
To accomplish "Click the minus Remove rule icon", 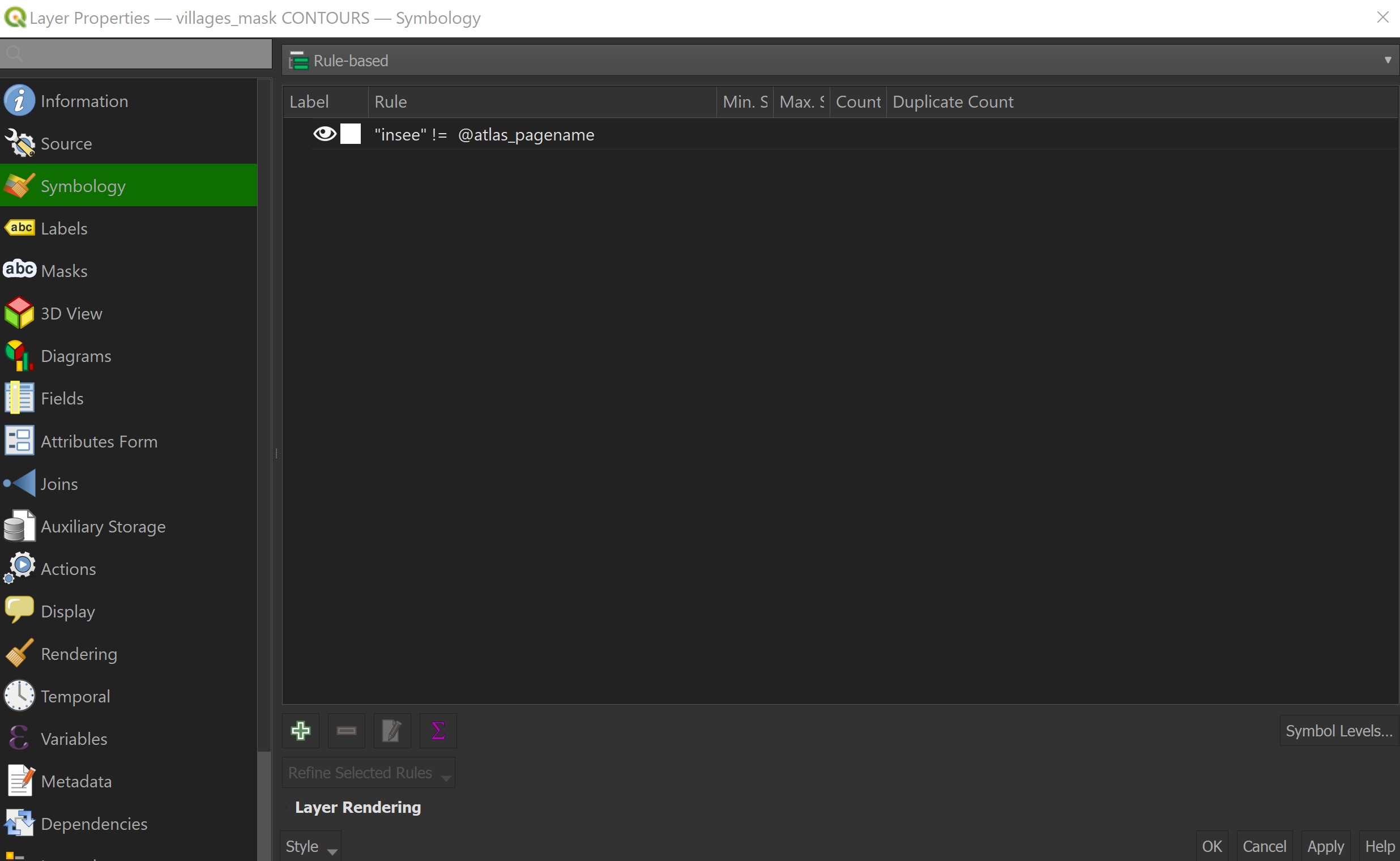I will [346, 731].
